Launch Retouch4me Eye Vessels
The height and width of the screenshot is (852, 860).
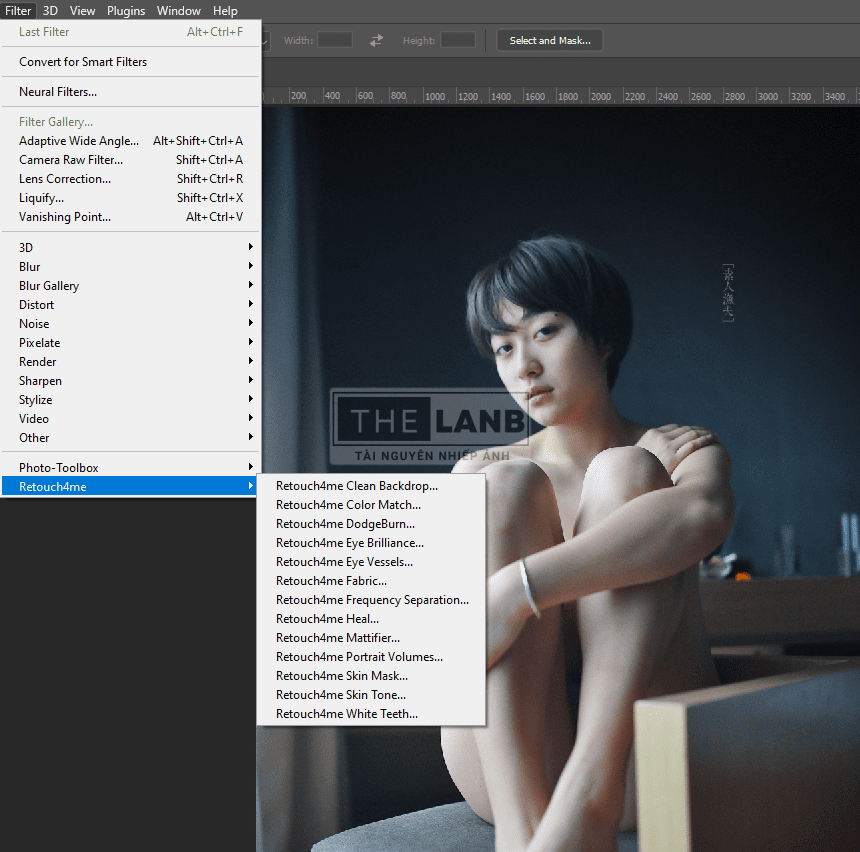click(x=371, y=562)
